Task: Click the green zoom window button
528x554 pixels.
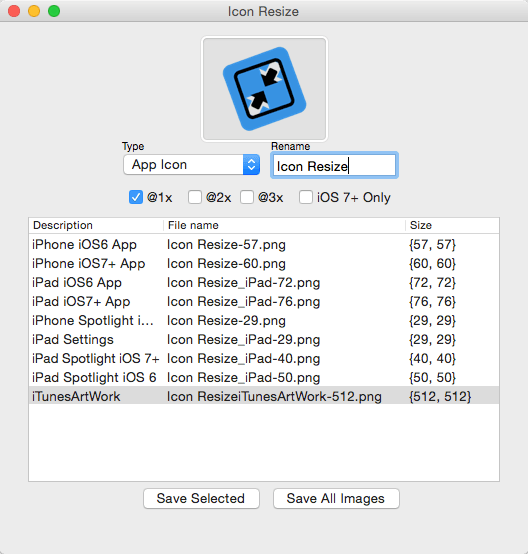Action: (54, 11)
